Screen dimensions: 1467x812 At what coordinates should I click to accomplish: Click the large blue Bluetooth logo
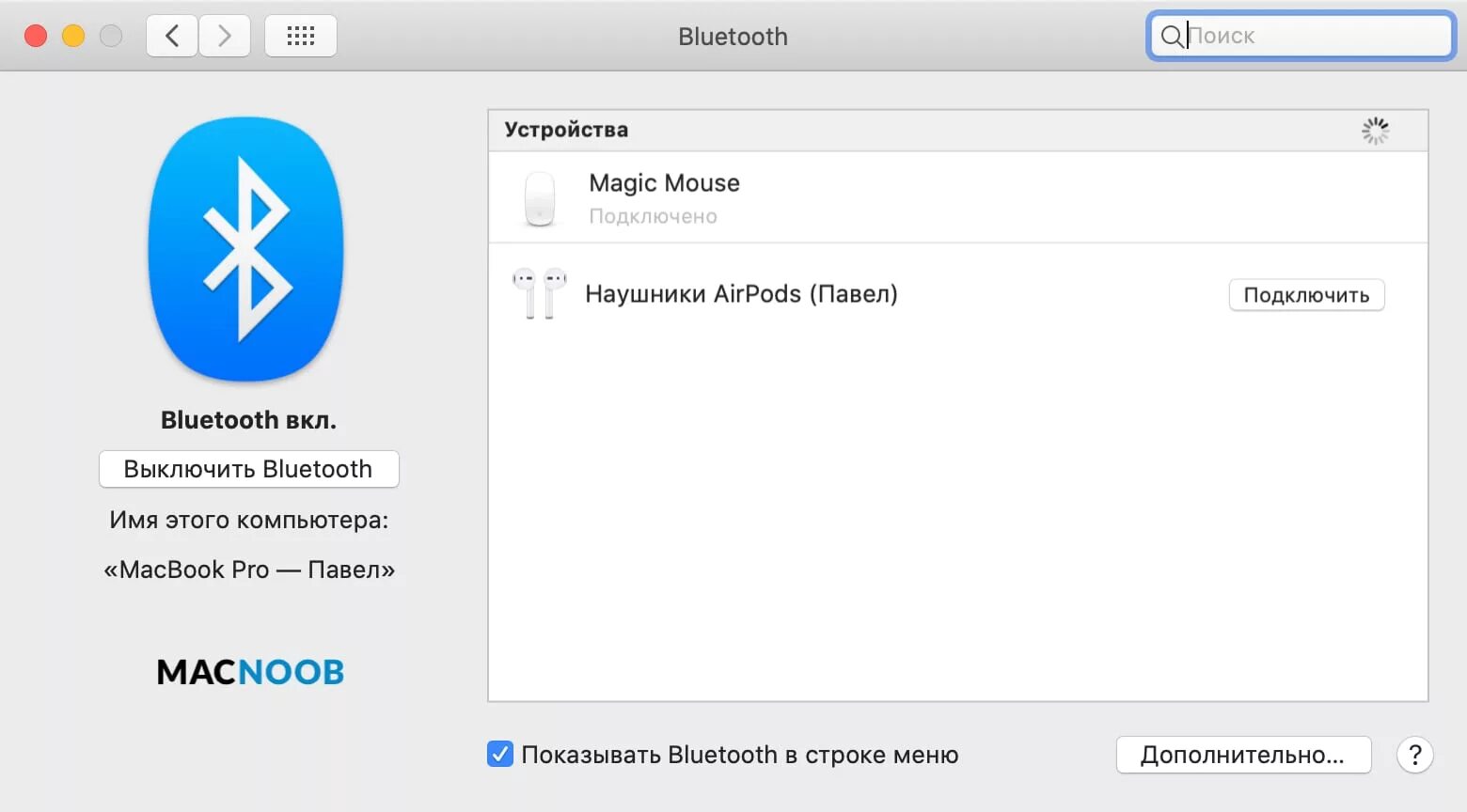246,249
